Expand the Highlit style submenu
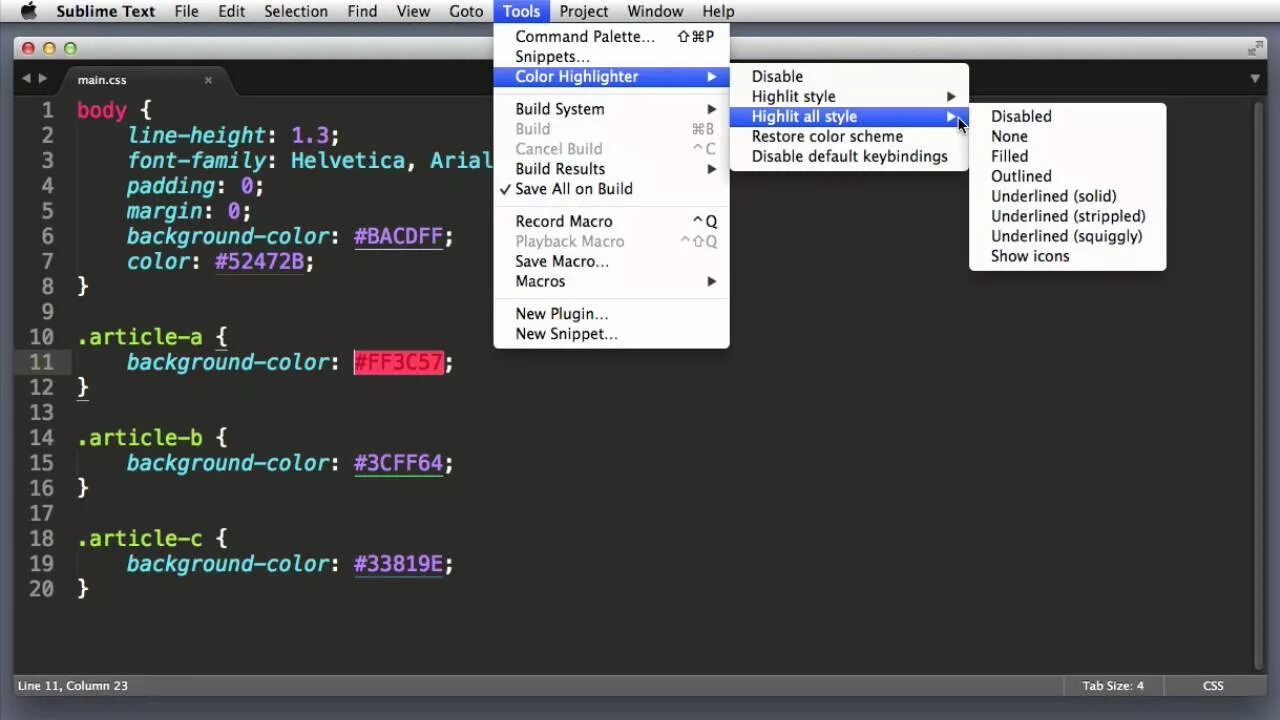Image resolution: width=1280 pixels, height=720 pixels. tap(849, 96)
